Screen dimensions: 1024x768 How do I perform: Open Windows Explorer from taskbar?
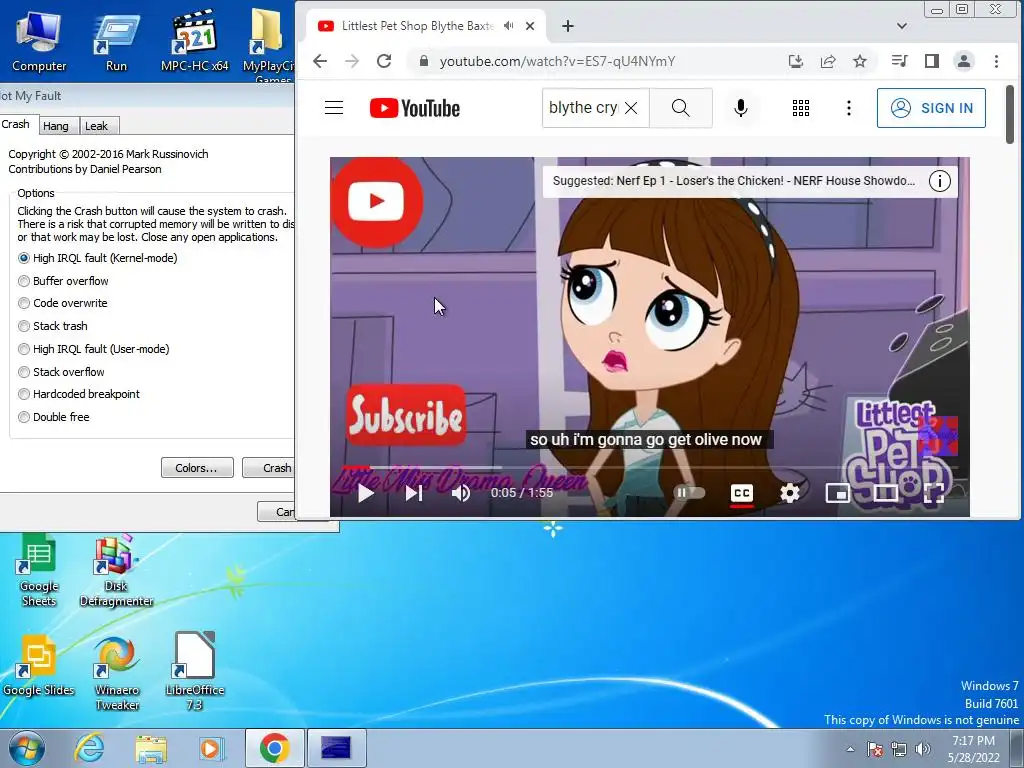click(151, 748)
